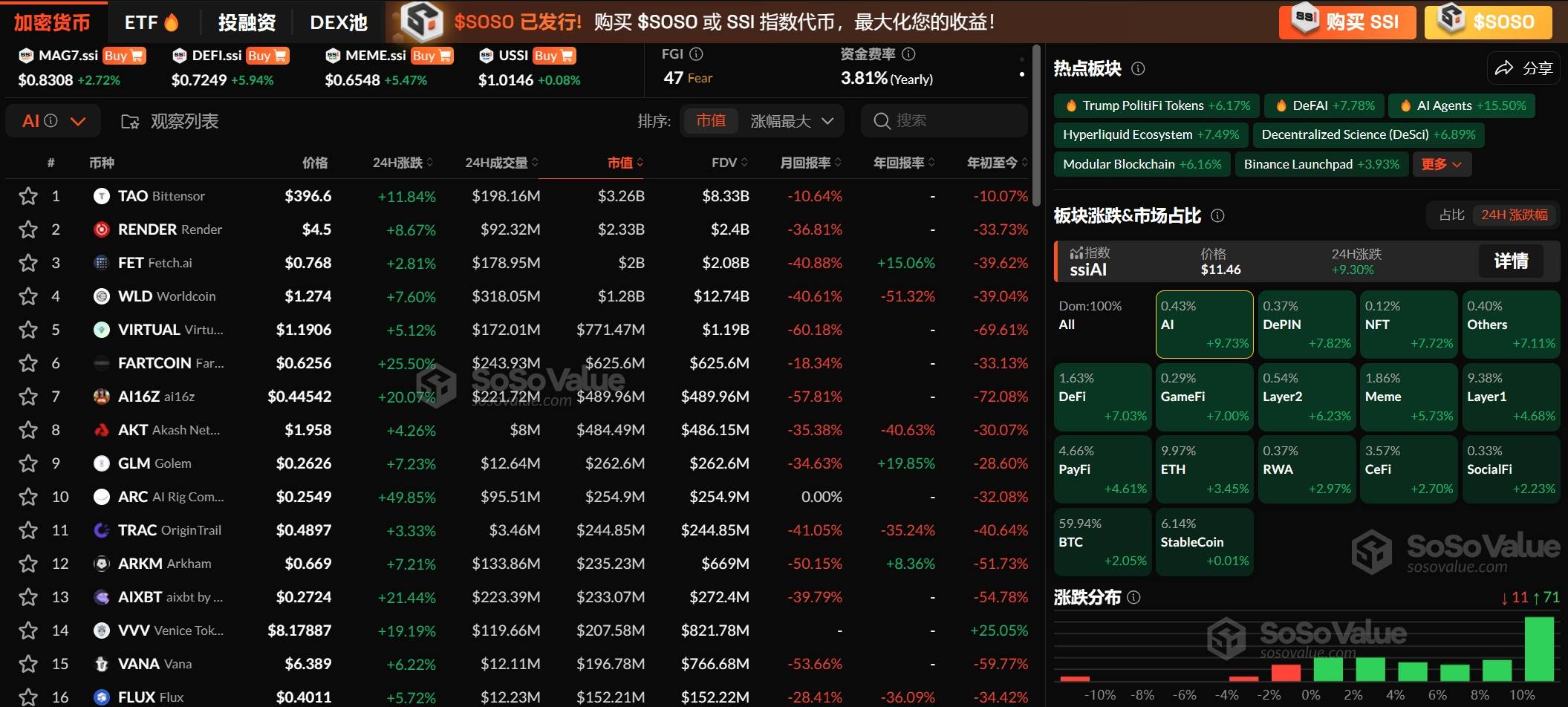Open TAO Bittensor coin logo
The width and height of the screenshot is (1568, 707).
102,196
